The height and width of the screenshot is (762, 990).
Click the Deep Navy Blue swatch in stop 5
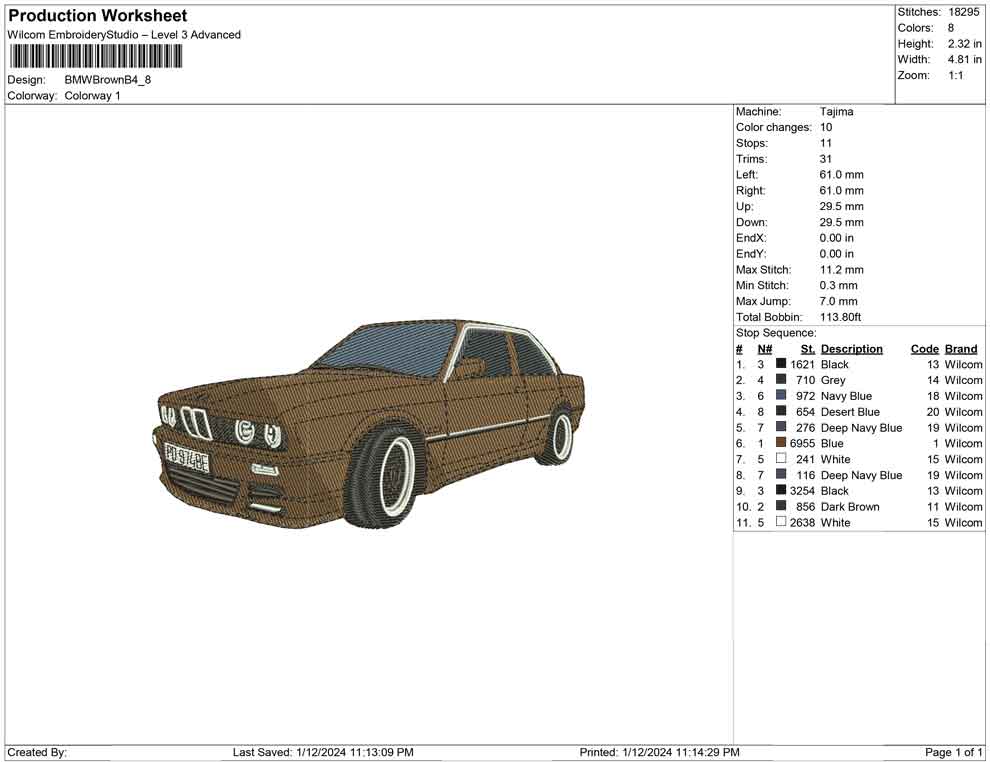click(x=781, y=426)
